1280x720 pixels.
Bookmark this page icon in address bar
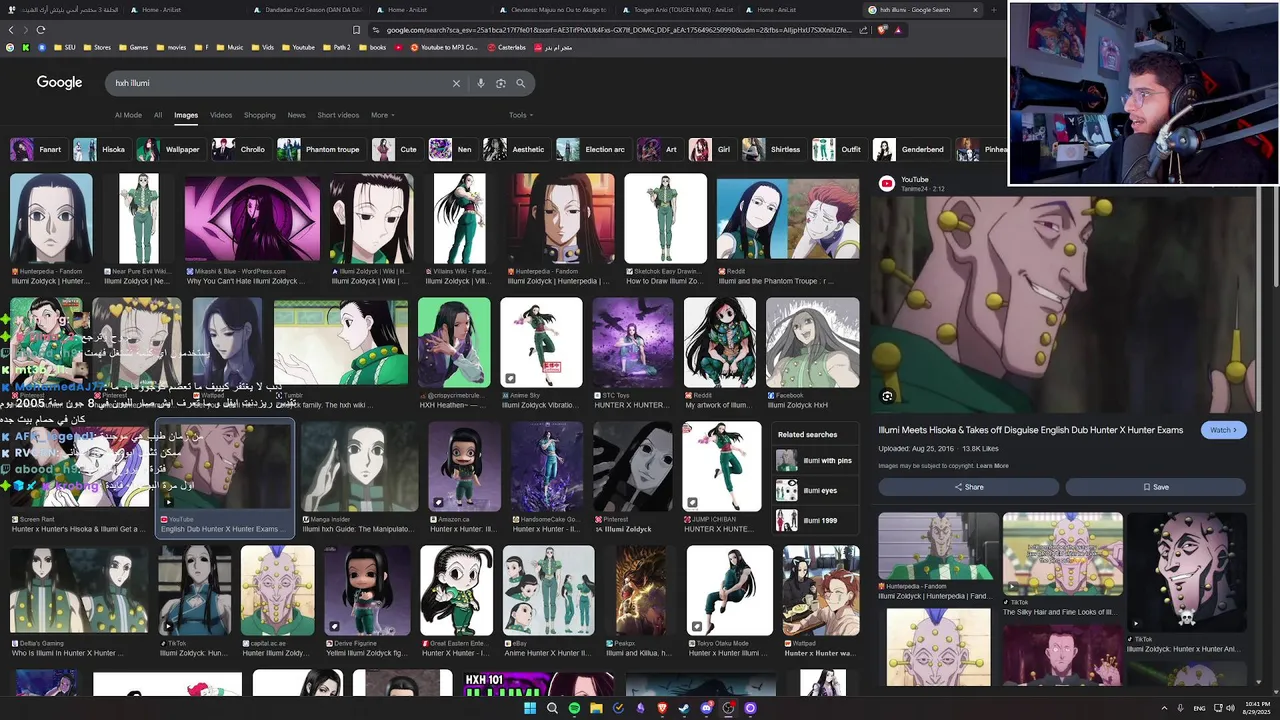356,30
